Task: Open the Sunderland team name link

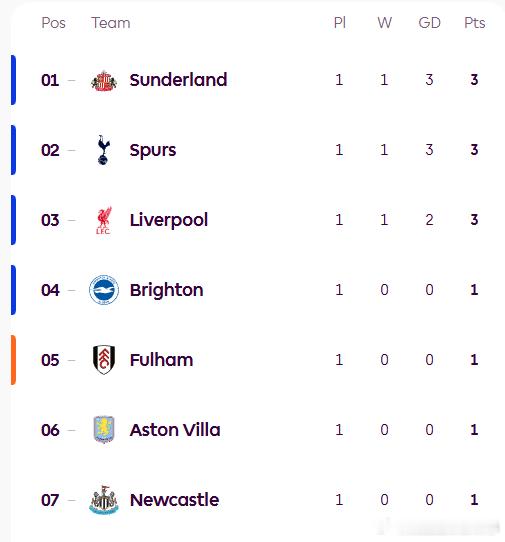Action: point(178,80)
